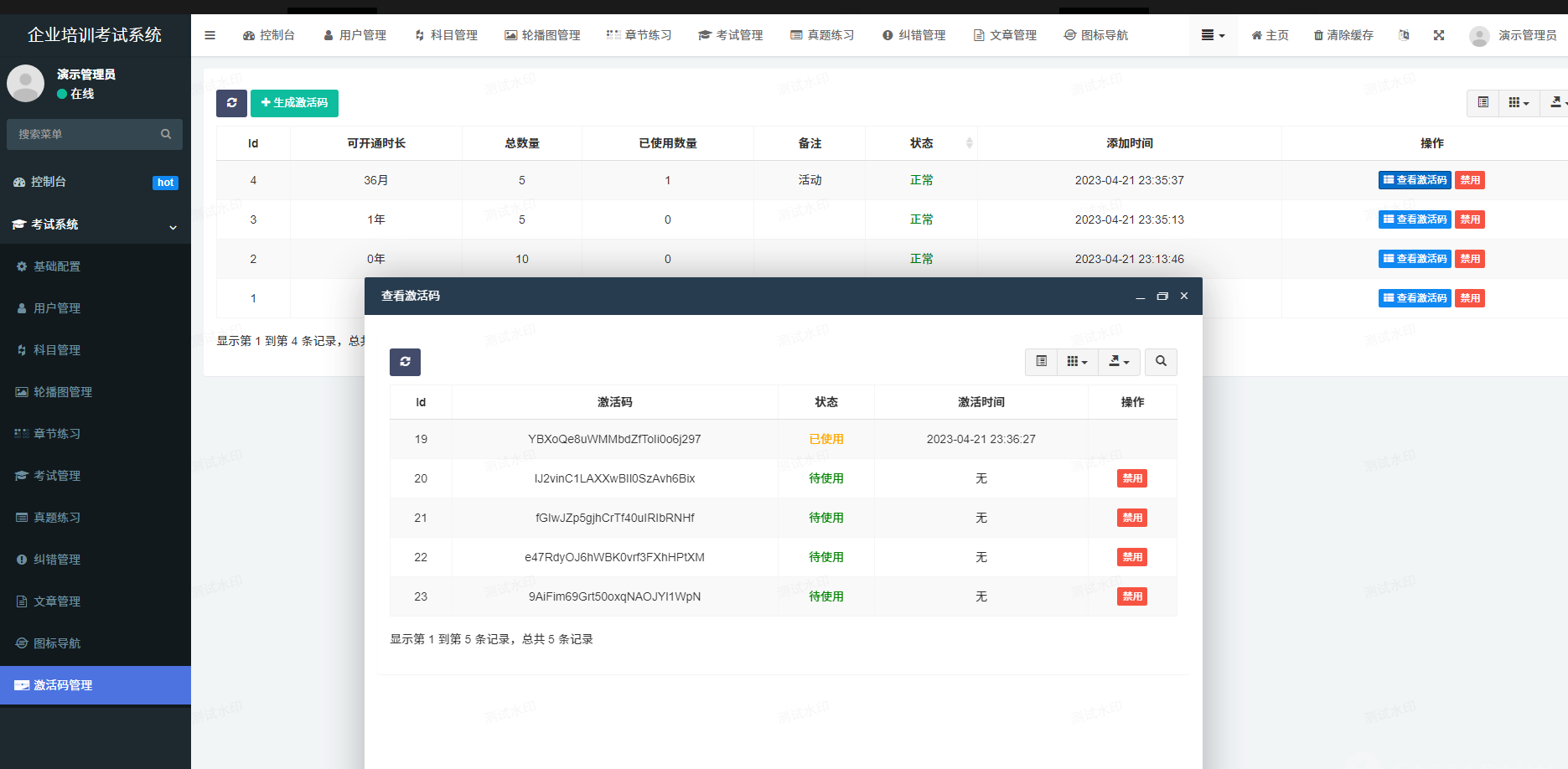
Task: Click 查看激活码 for the row with Id 3
Action: [1415, 219]
